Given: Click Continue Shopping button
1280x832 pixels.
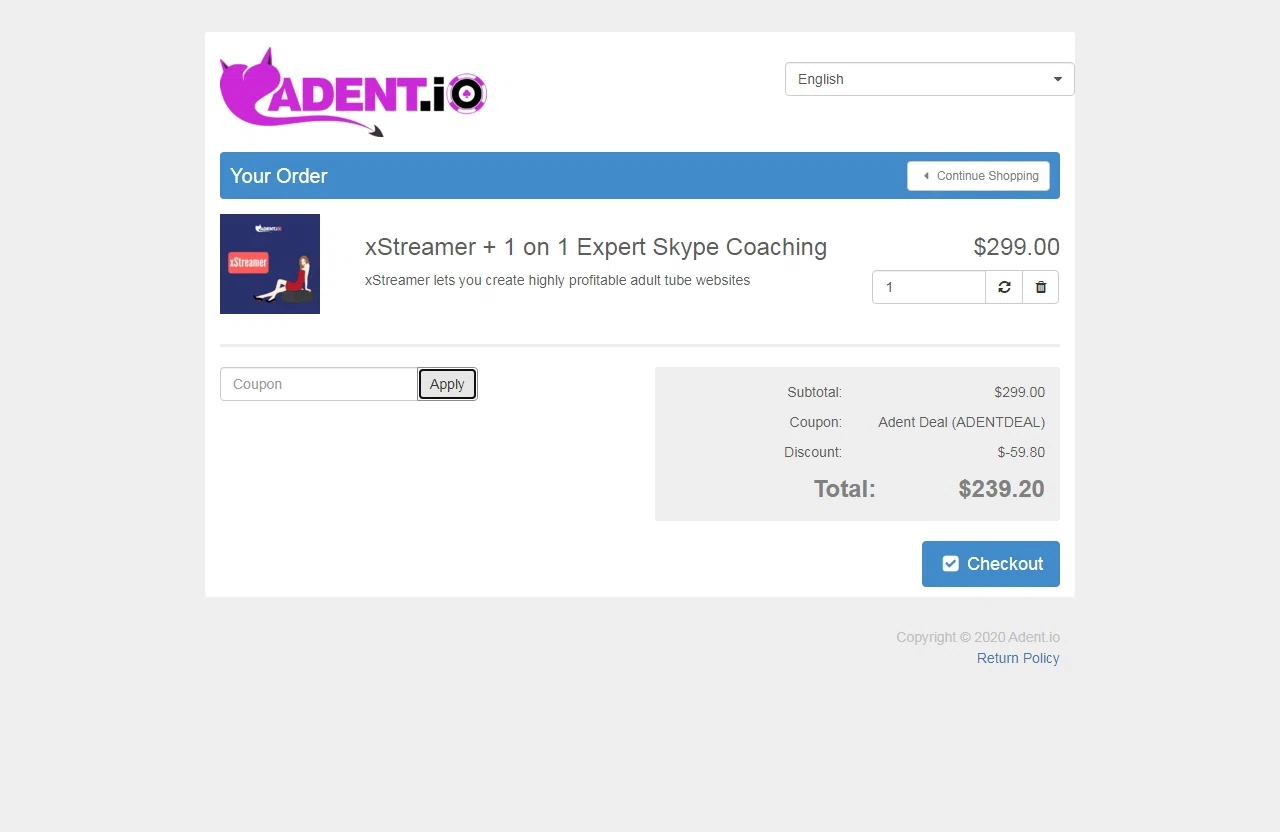Looking at the screenshot, I should (x=978, y=176).
